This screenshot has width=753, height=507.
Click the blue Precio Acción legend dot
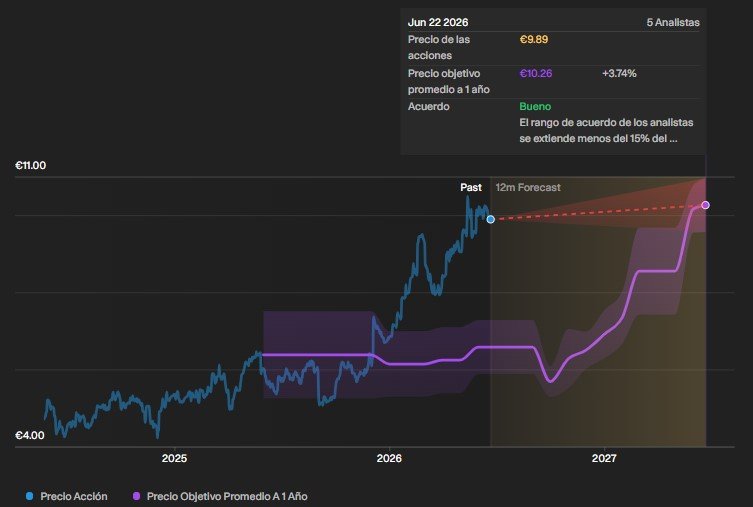(x=29, y=496)
